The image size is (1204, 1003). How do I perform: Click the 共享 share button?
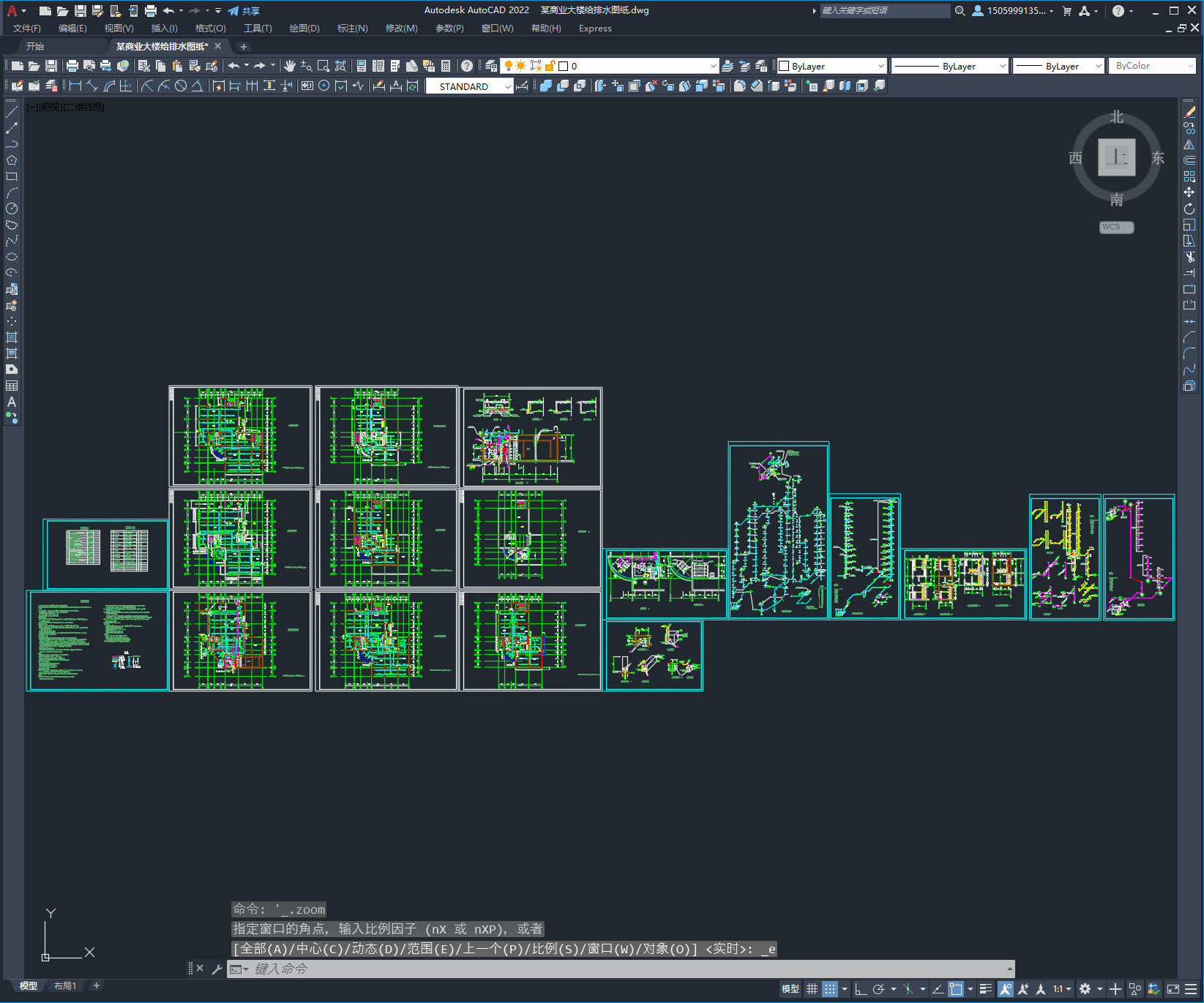pos(244,11)
